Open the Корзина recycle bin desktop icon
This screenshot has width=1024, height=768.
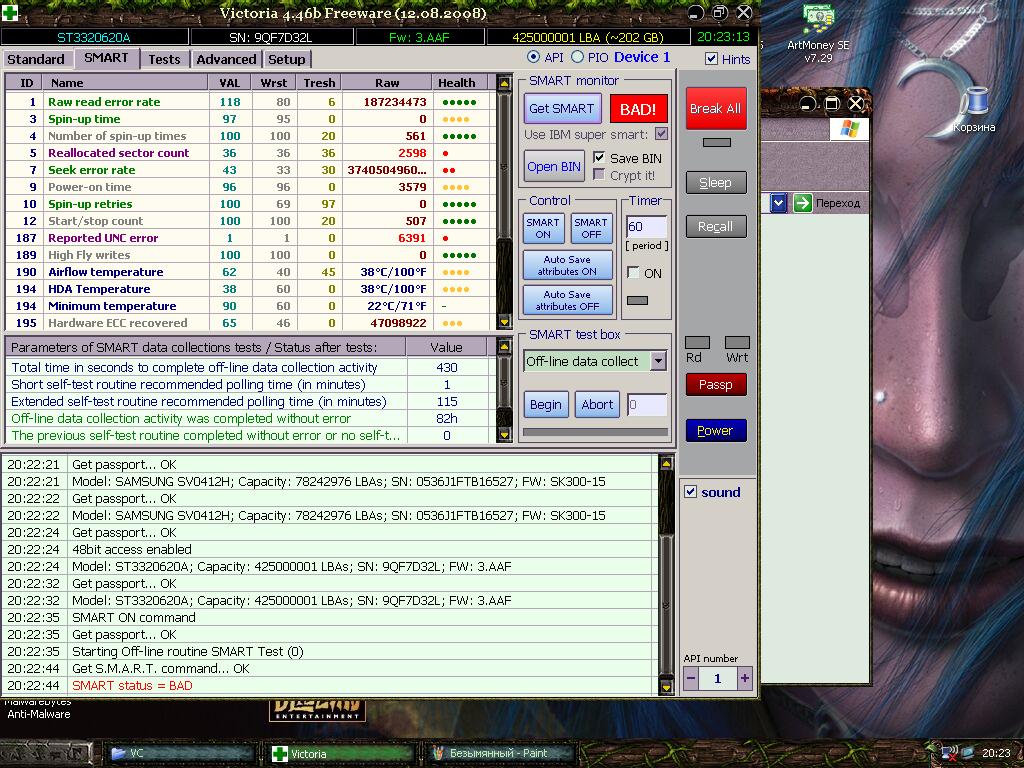pyautogui.click(x=974, y=109)
